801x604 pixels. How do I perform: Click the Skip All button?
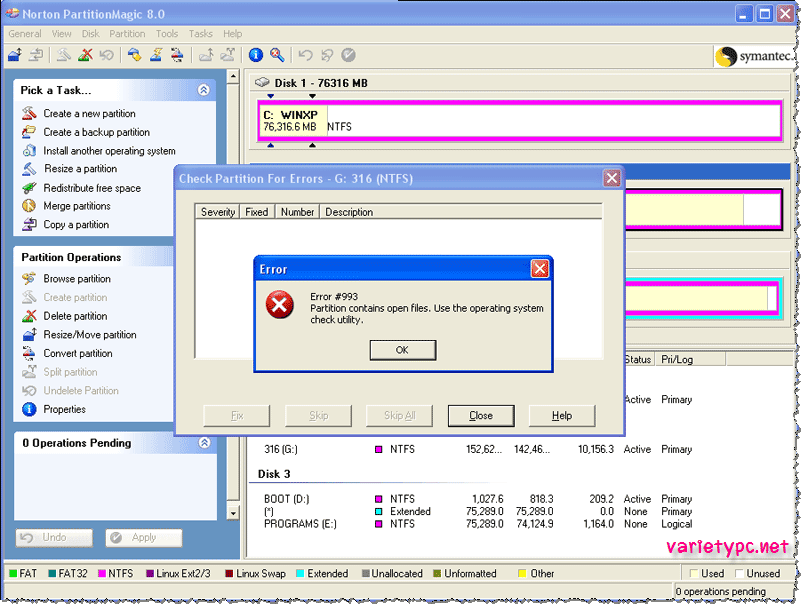[399, 415]
